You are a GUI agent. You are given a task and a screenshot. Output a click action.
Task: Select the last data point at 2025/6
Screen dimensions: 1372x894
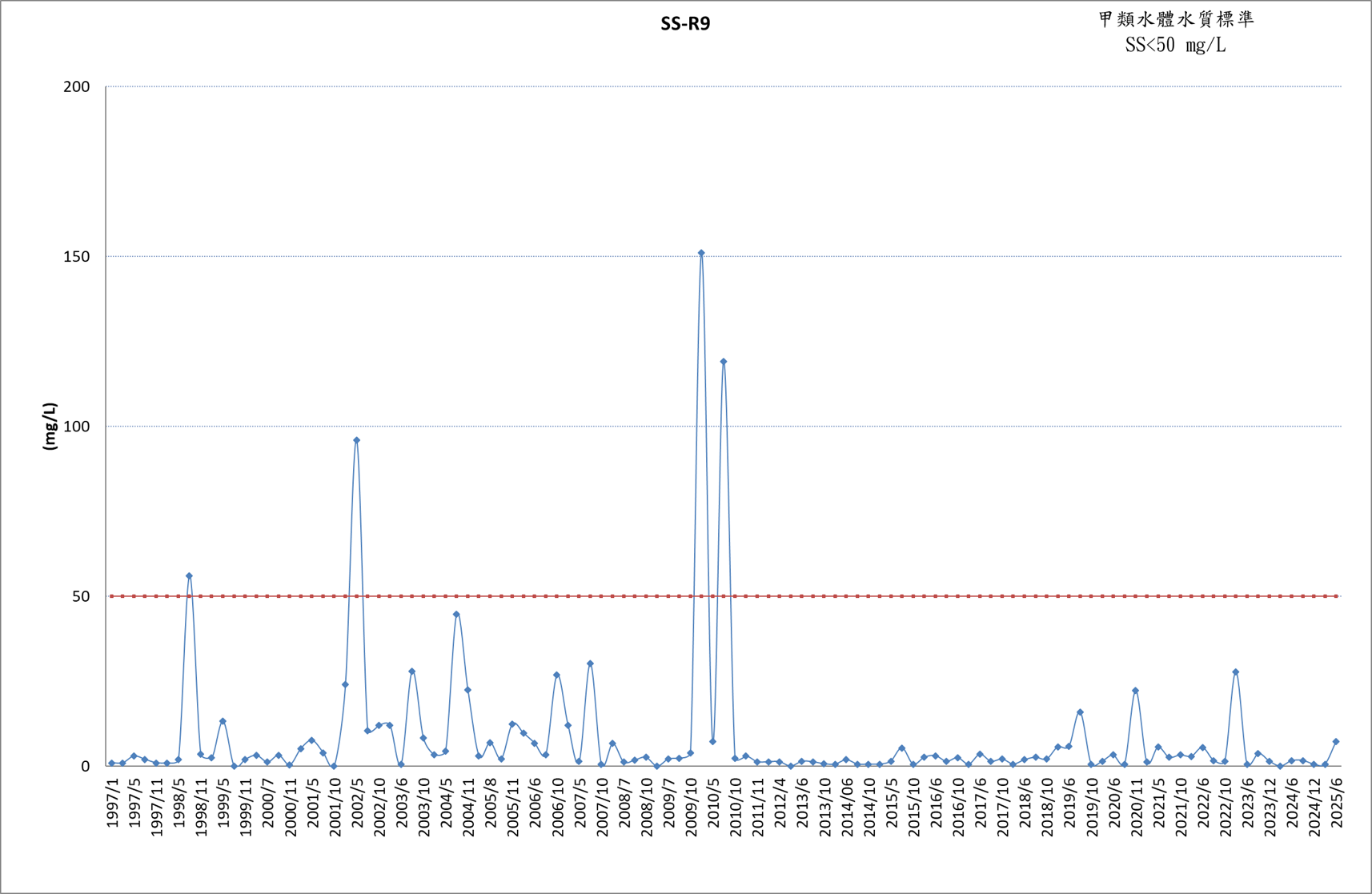(1336, 742)
